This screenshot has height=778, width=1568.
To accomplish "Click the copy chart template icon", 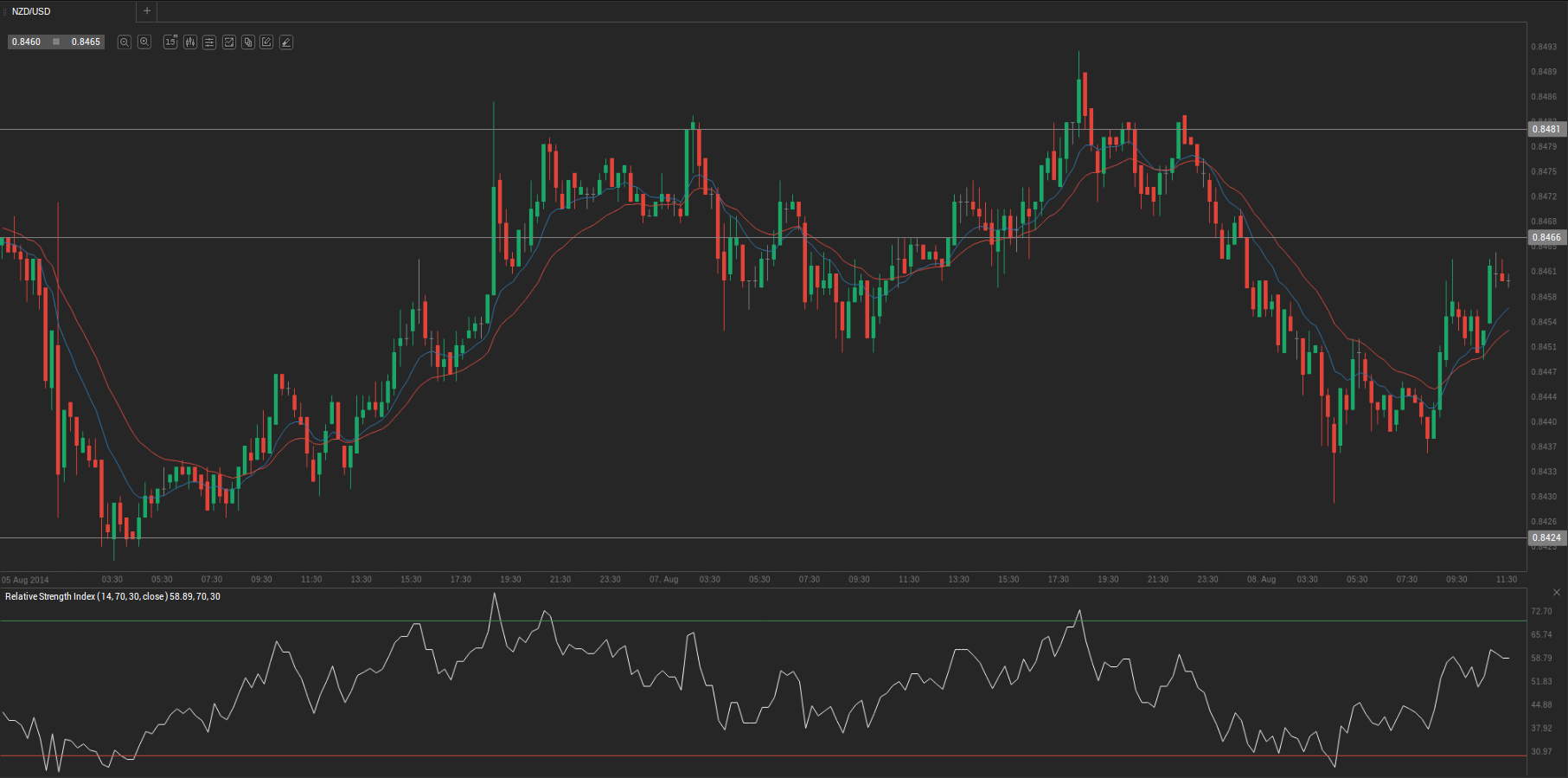I will pyautogui.click(x=248, y=42).
